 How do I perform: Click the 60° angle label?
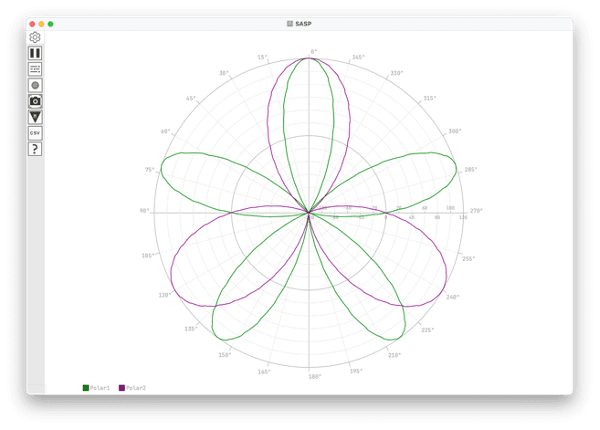[165, 131]
